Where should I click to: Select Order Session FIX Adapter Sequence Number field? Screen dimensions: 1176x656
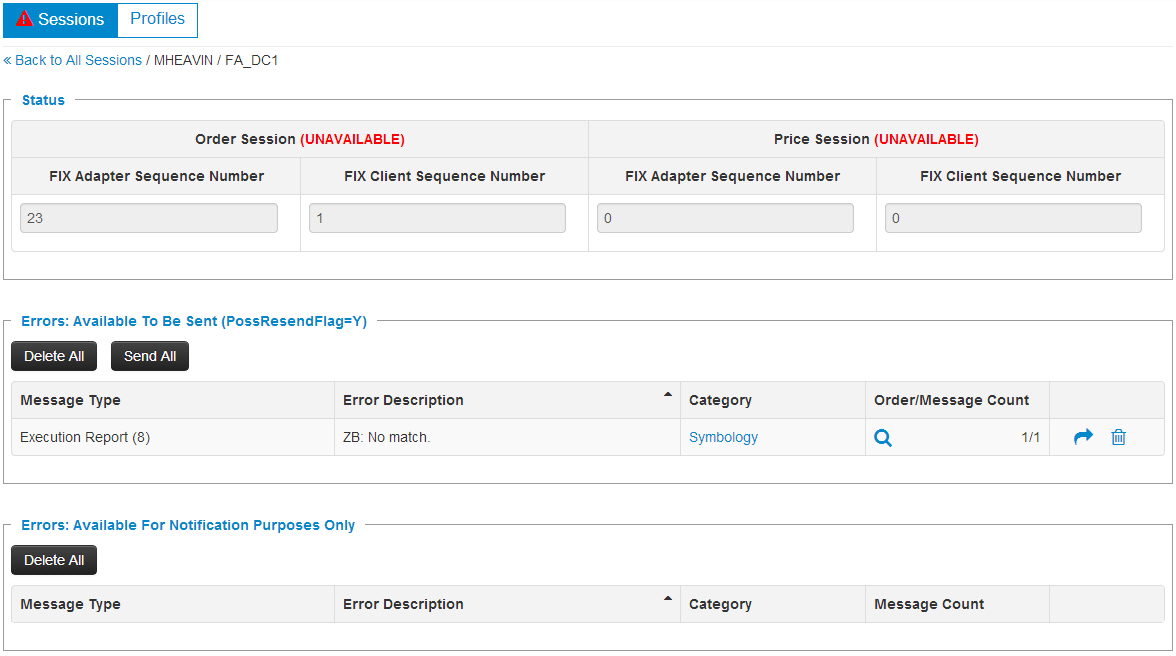click(148, 218)
